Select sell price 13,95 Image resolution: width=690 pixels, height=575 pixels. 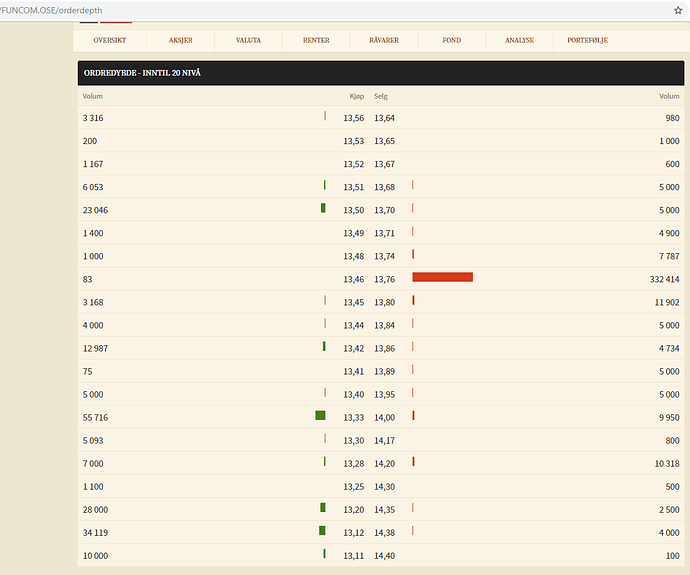[385, 395]
